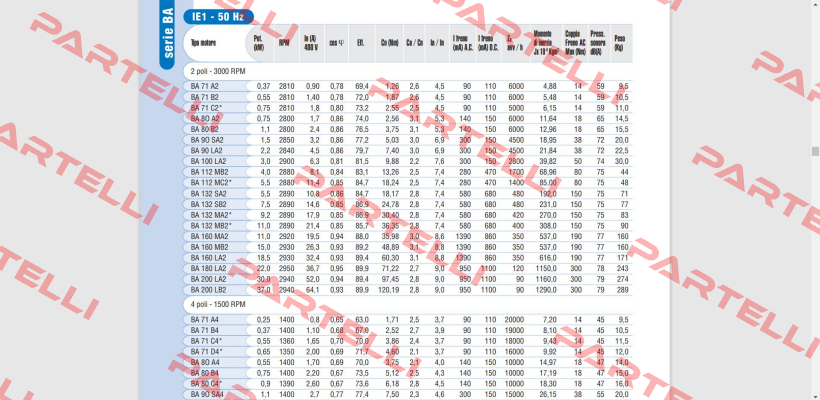Click the 'BA 132 MA2*' motor type row

pyautogui.click(x=408, y=215)
